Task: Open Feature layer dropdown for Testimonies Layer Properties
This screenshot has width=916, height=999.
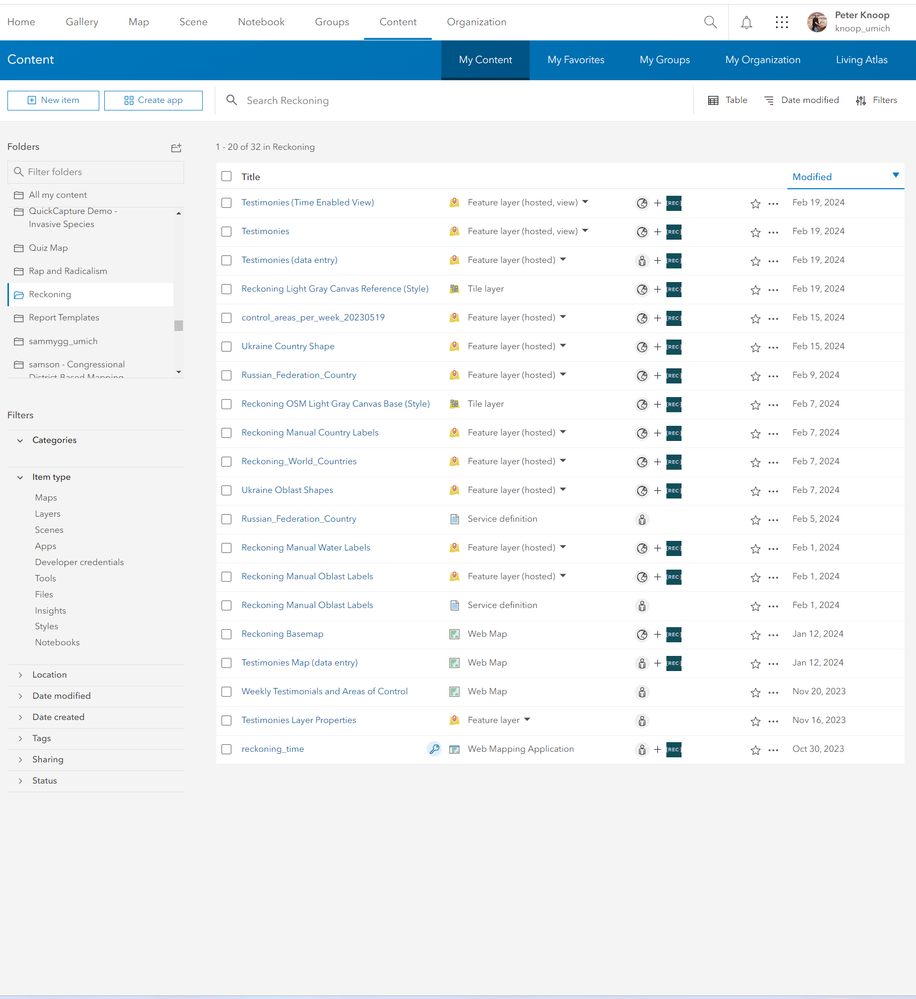Action: [x=527, y=720]
